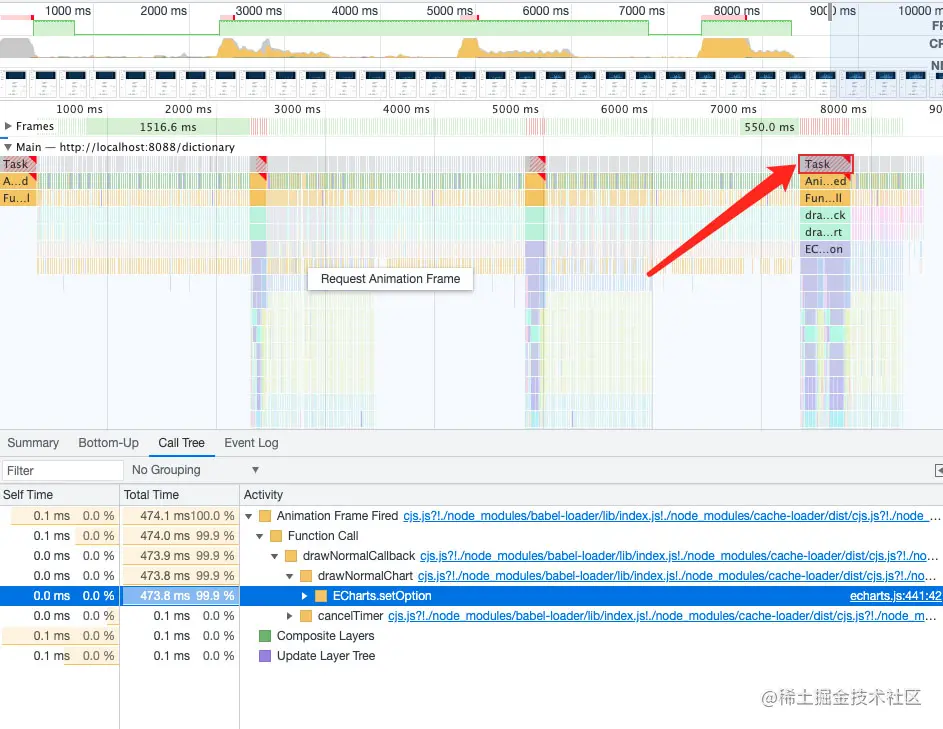Click the first filmstrip screenshot thumbnail

pyautogui.click(x=15, y=84)
